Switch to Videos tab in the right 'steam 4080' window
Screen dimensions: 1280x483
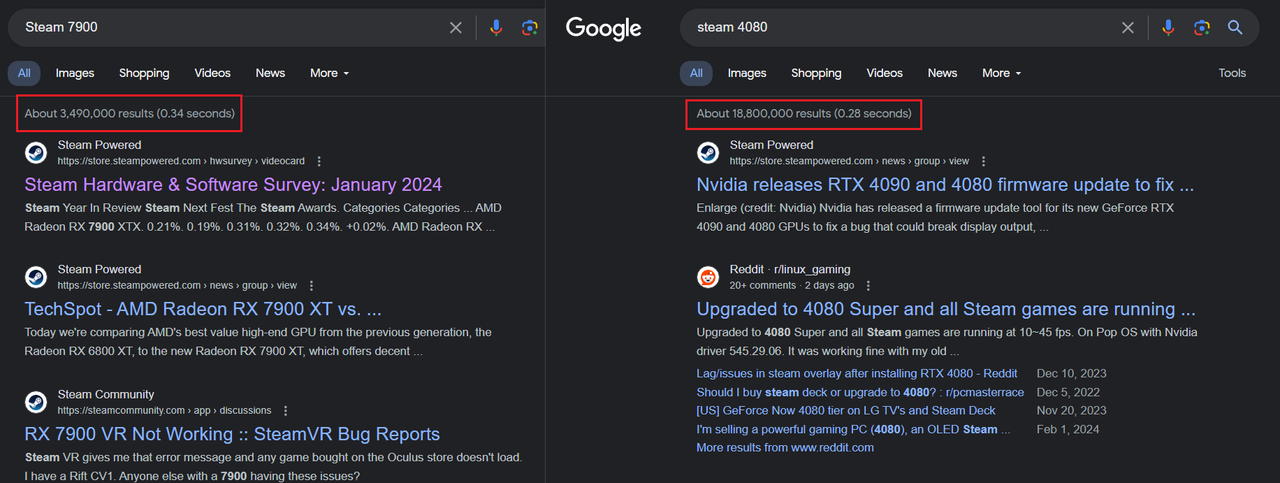(x=884, y=73)
